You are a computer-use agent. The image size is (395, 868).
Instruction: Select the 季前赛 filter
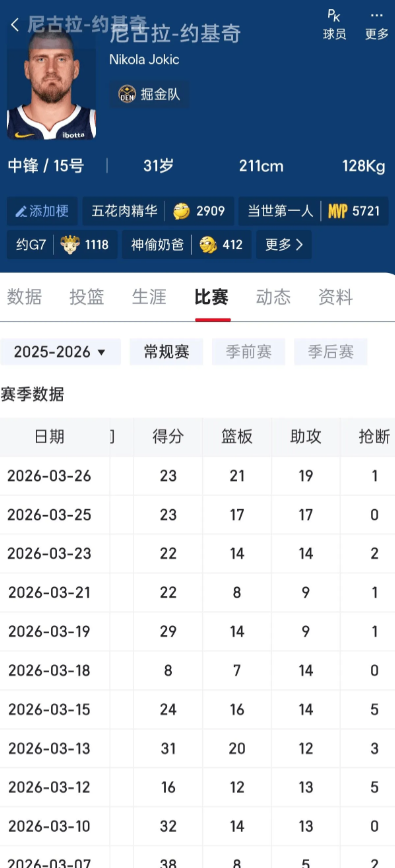[x=248, y=352]
